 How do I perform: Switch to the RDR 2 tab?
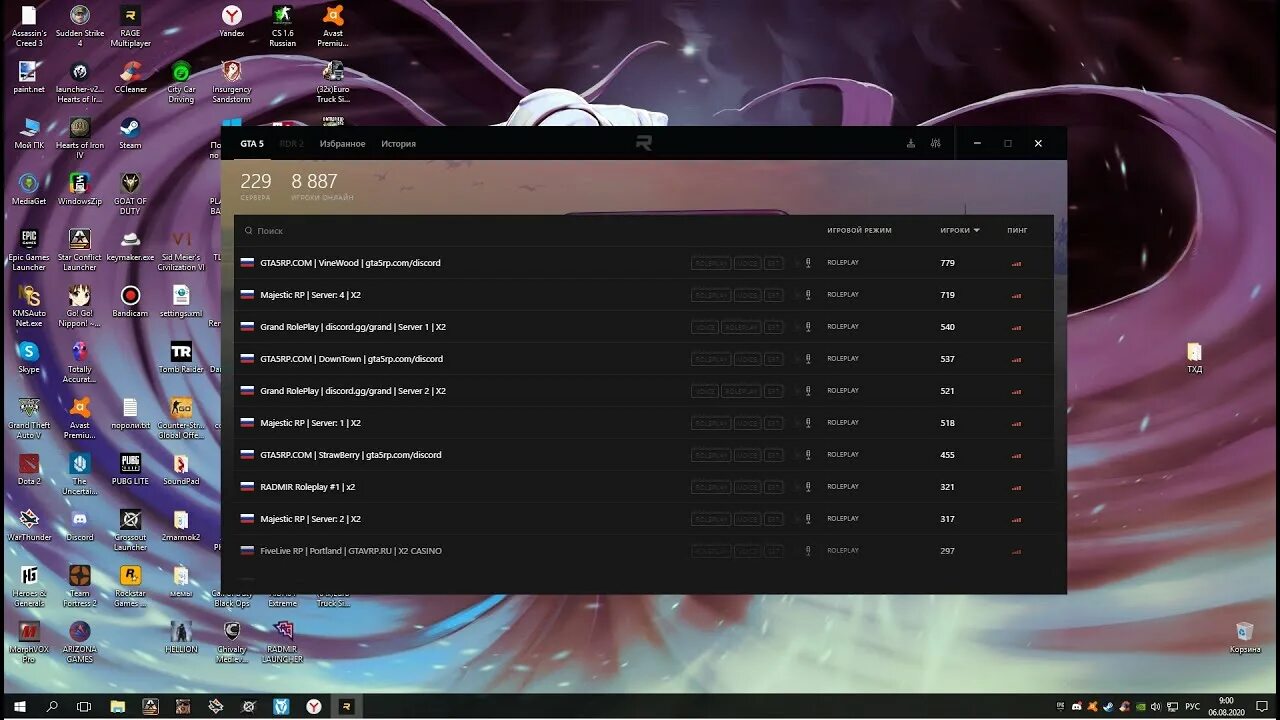pos(292,144)
